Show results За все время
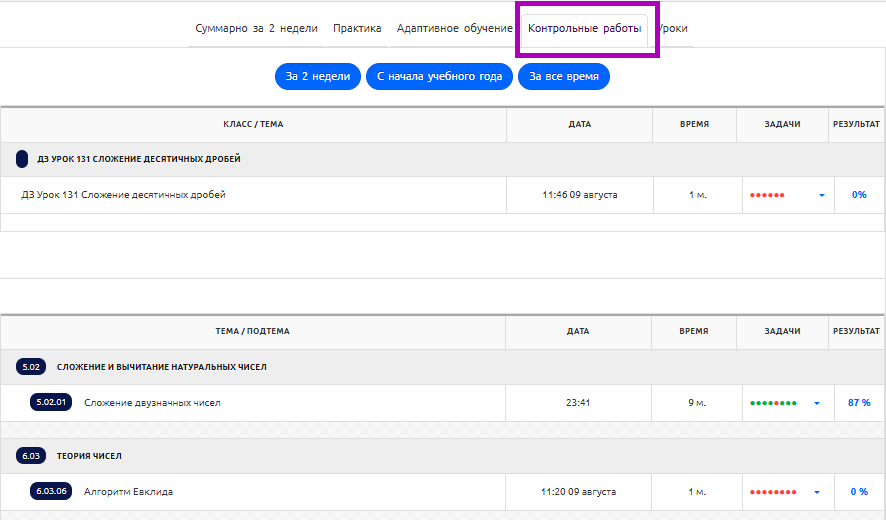 [563, 76]
